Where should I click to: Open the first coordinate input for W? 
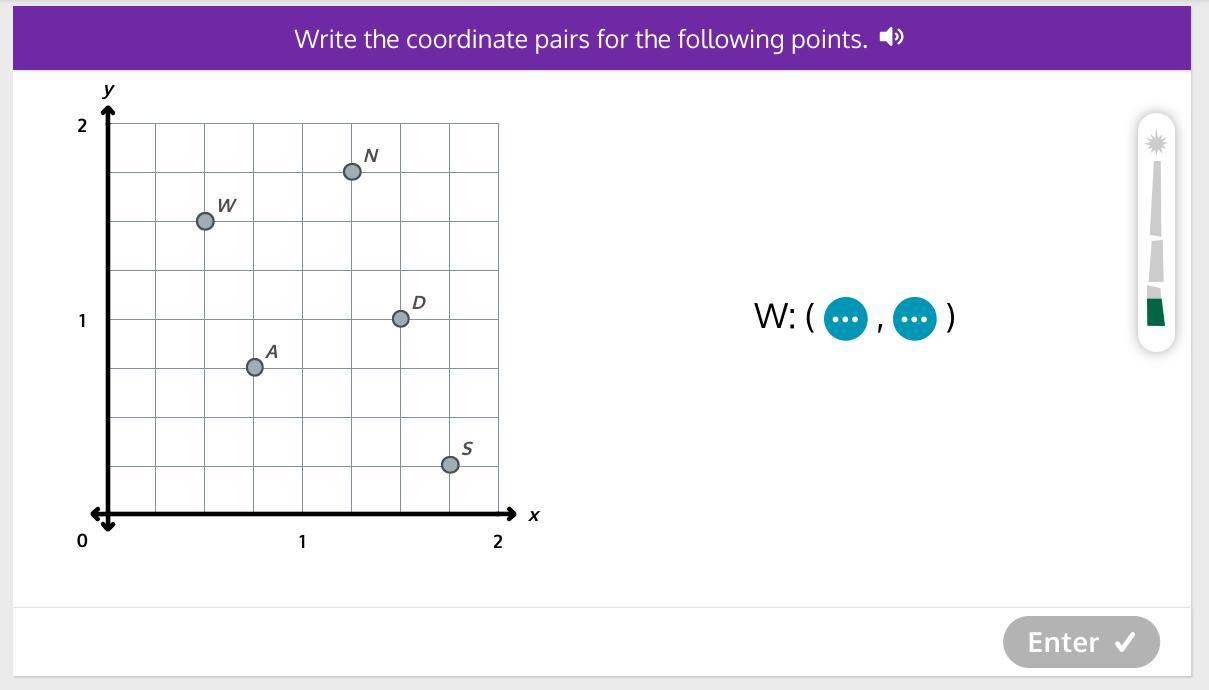point(845,319)
